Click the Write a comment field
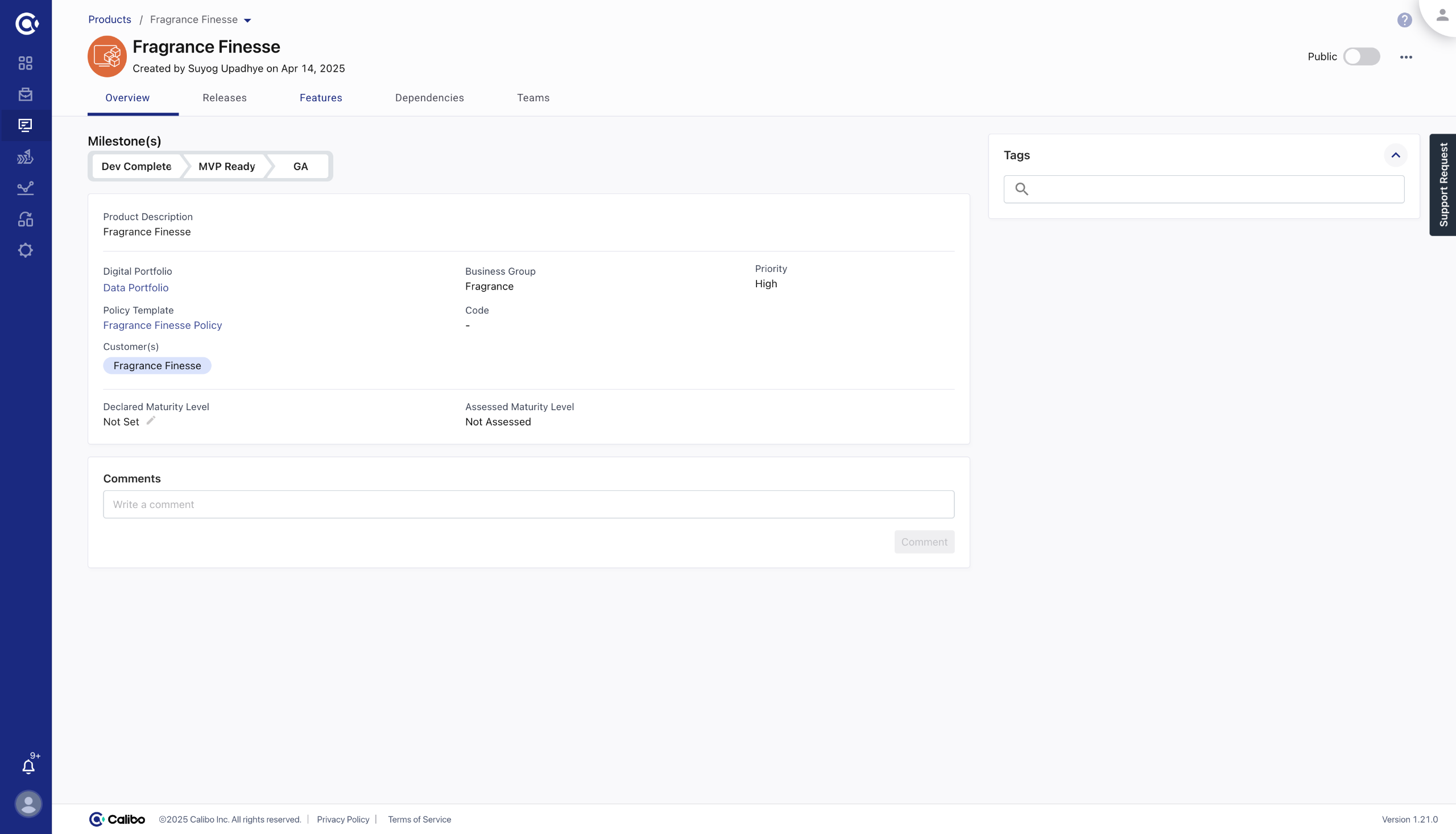This screenshot has width=1456, height=834. [x=528, y=504]
